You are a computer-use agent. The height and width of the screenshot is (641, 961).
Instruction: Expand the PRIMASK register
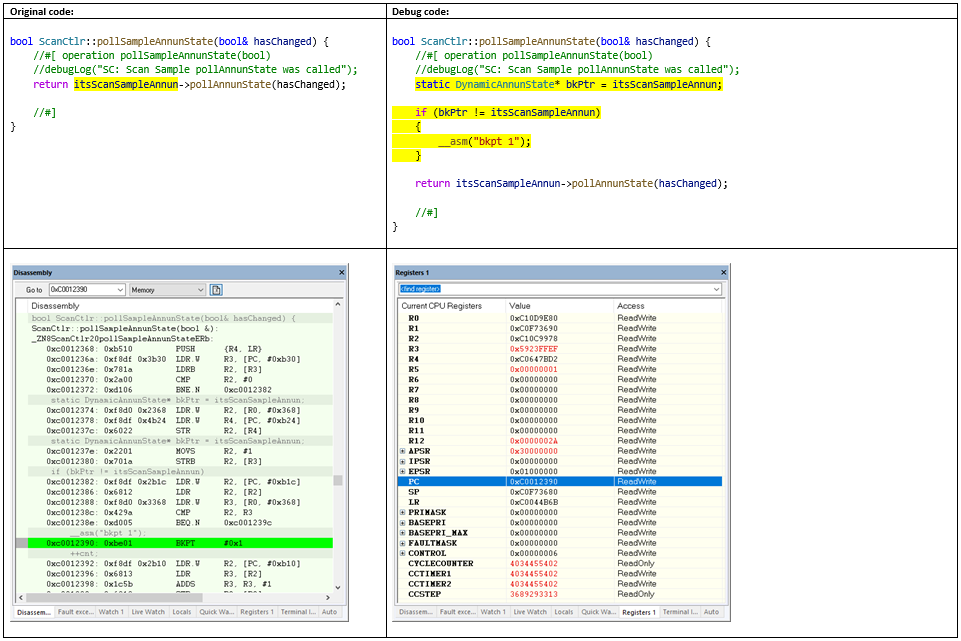tap(403, 512)
